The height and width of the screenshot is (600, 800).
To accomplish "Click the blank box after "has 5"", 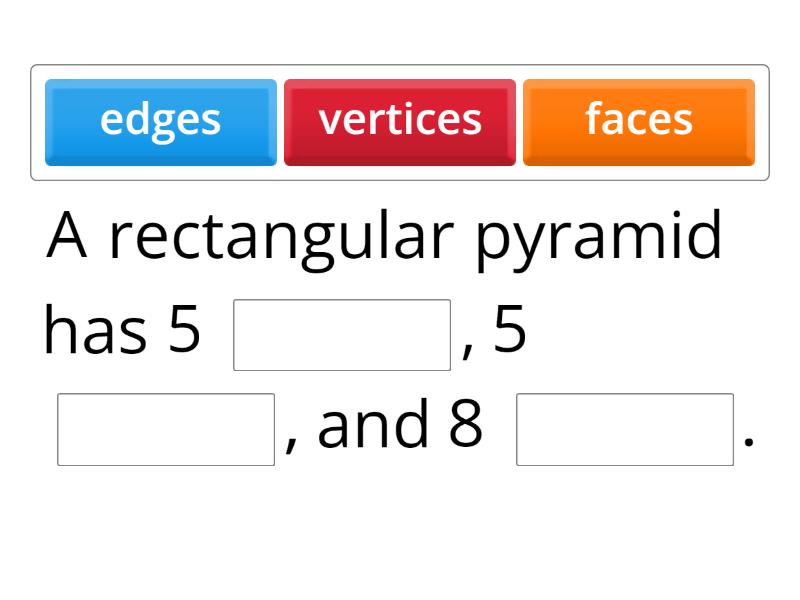I will coord(342,335).
